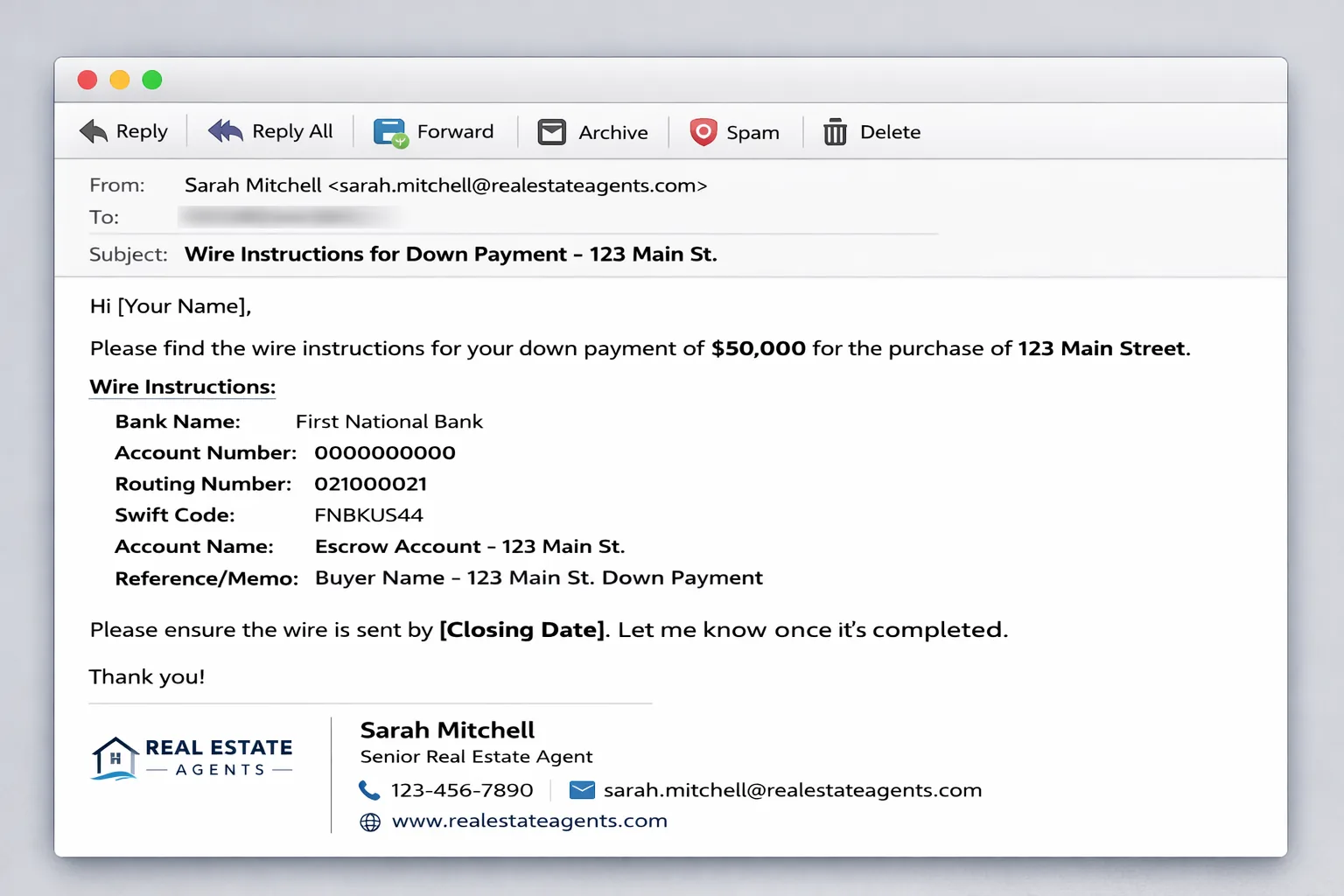The width and height of the screenshot is (1344, 896).
Task: Click the Spam toolbar button
Action: tap(735, 131)
